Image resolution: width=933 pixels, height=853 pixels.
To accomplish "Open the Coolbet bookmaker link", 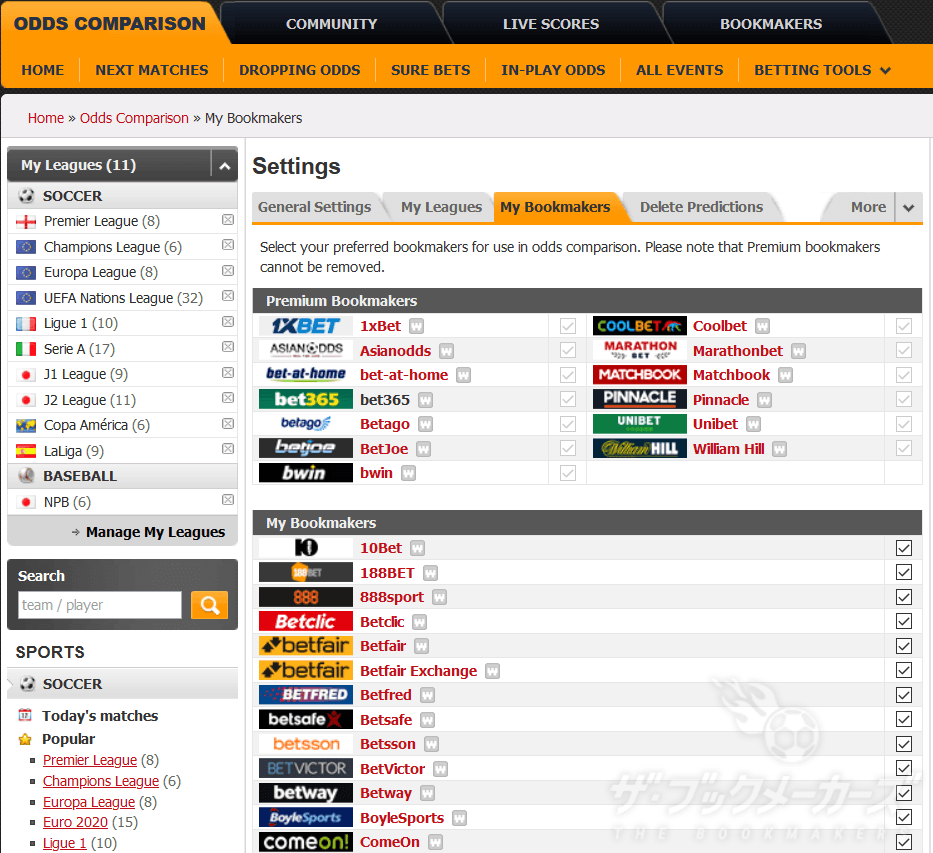I will point(719,326).
